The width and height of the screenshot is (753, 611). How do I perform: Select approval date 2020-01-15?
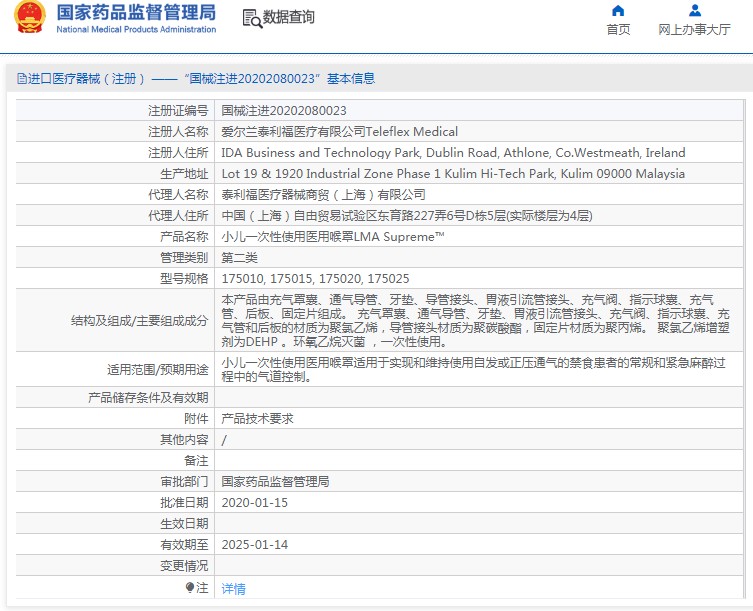pyautogui.click(x=255, y=502)
